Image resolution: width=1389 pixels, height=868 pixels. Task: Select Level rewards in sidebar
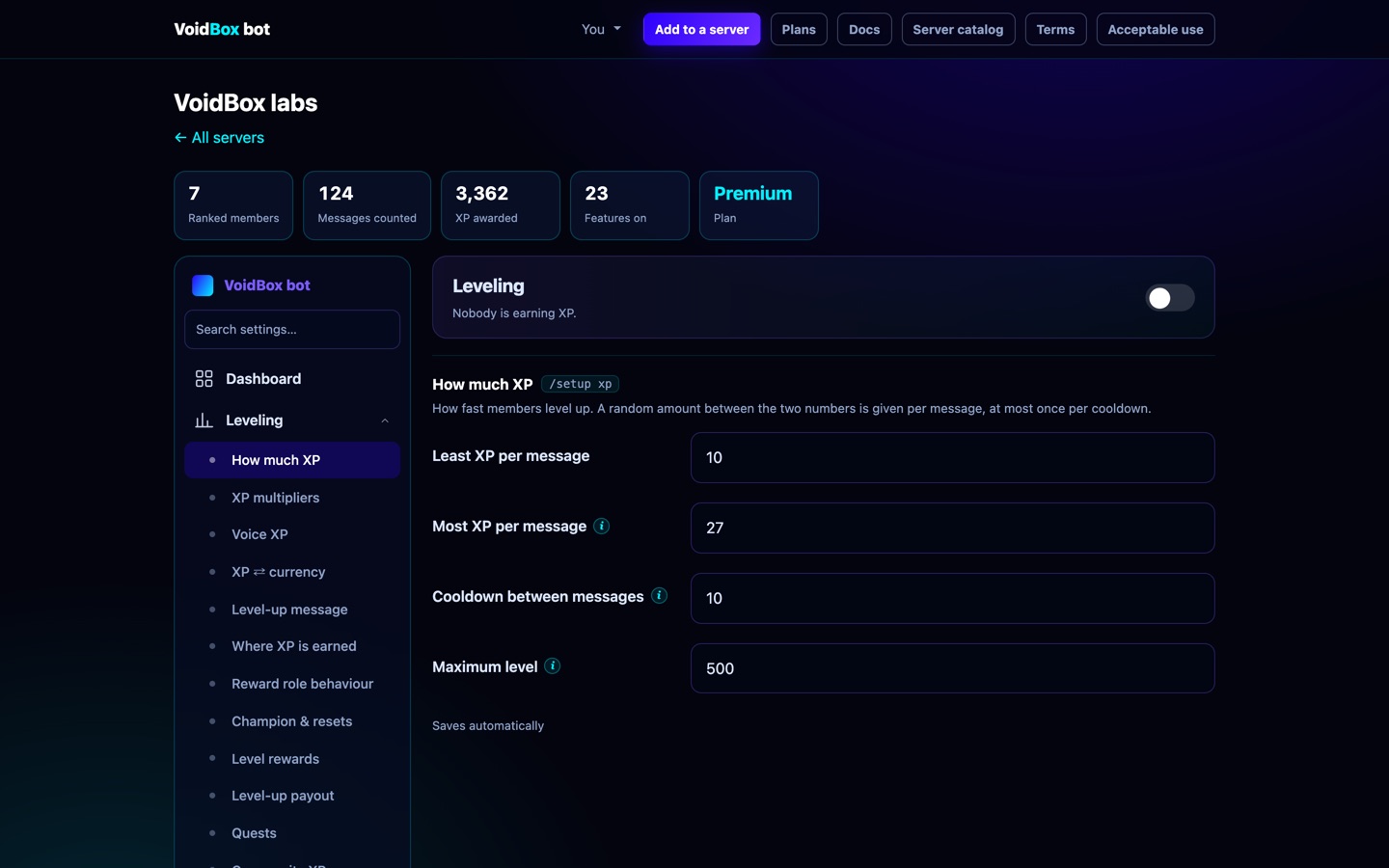pyautogui.click(x=292, y=759)
